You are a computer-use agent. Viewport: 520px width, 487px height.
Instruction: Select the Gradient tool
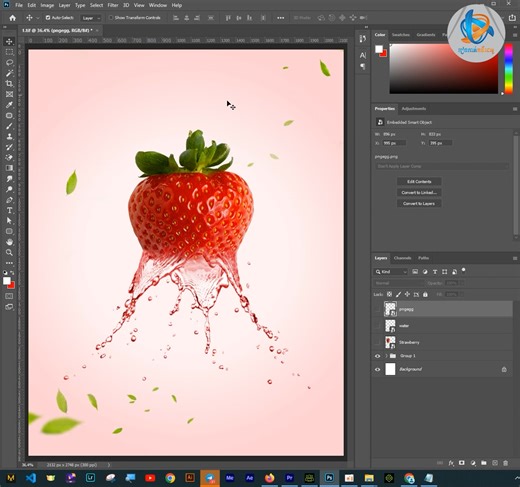click(9, 168)
